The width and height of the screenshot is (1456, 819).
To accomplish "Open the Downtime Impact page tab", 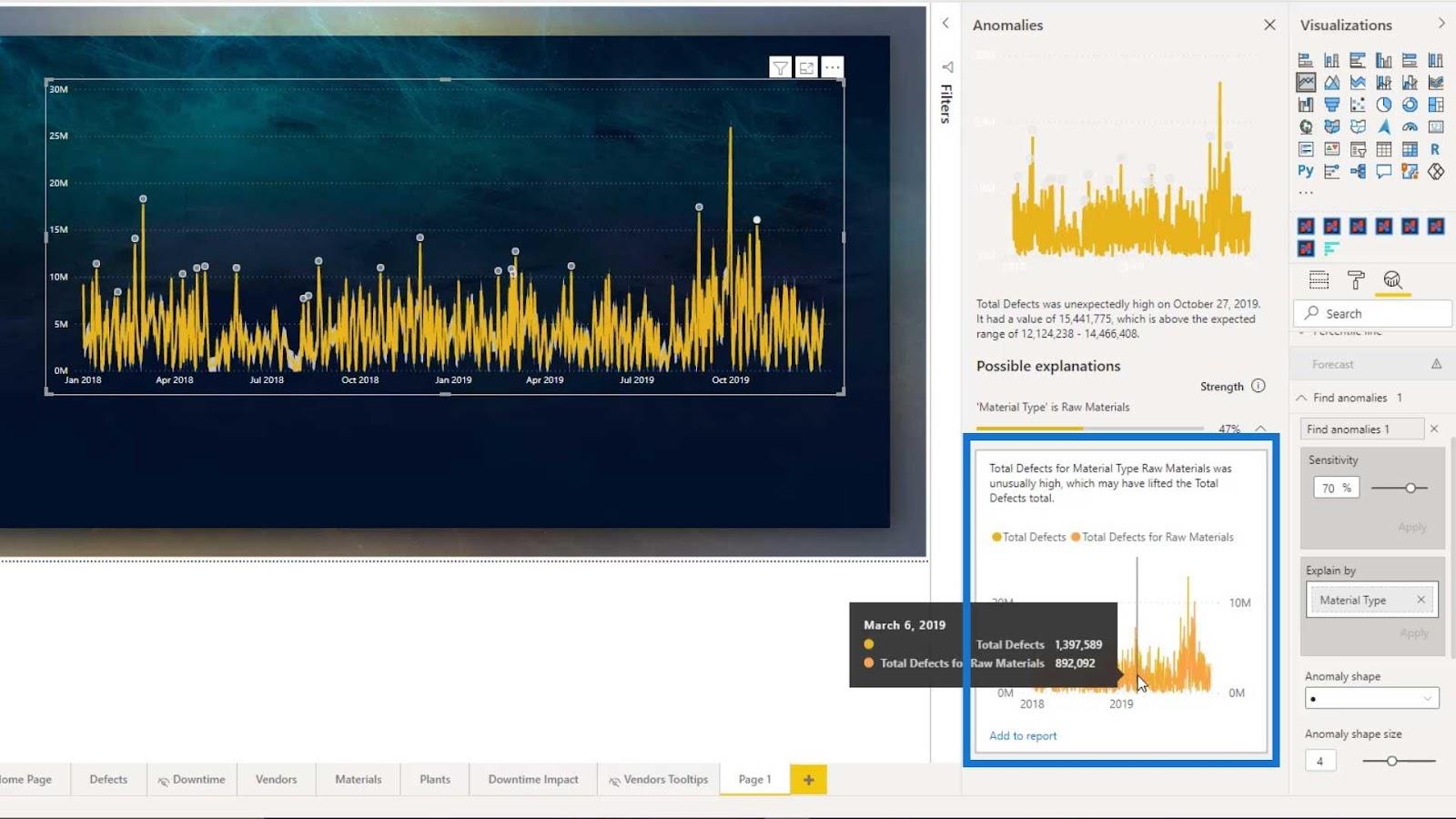I will [533, 779].
